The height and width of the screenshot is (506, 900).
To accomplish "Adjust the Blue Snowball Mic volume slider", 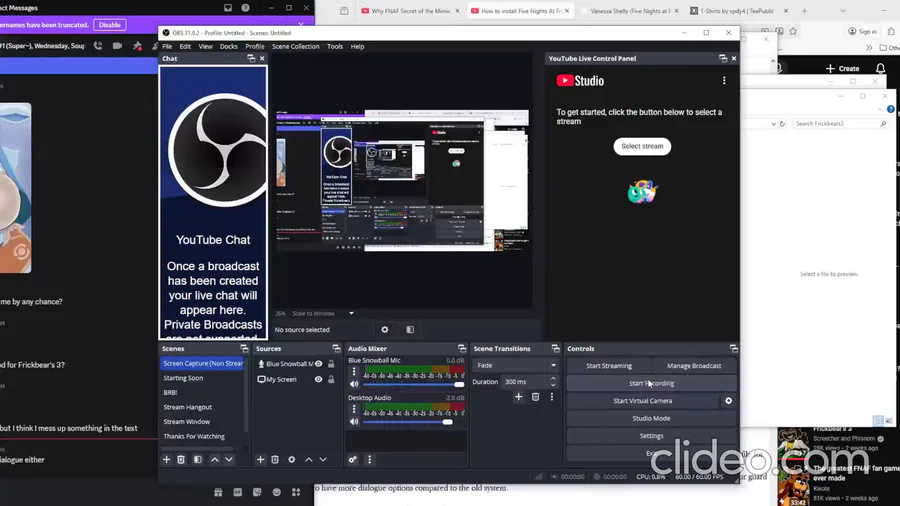I will point(413,384).
